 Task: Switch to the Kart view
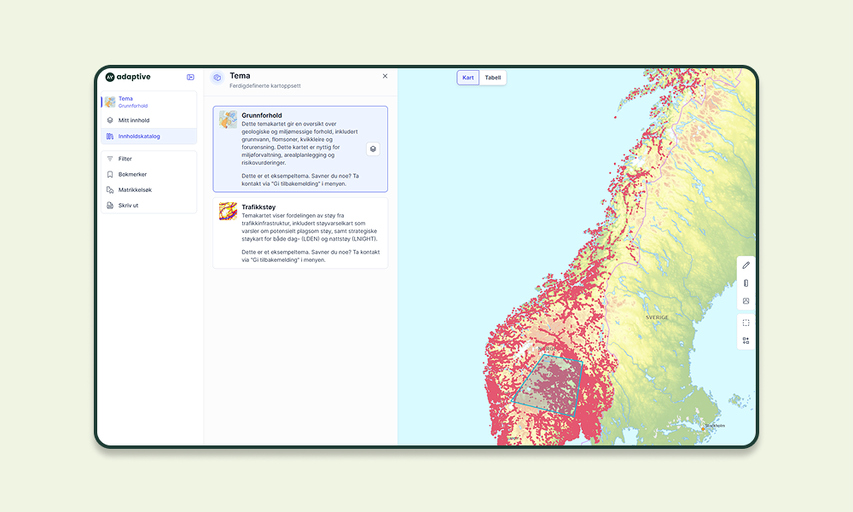[468, 78]
